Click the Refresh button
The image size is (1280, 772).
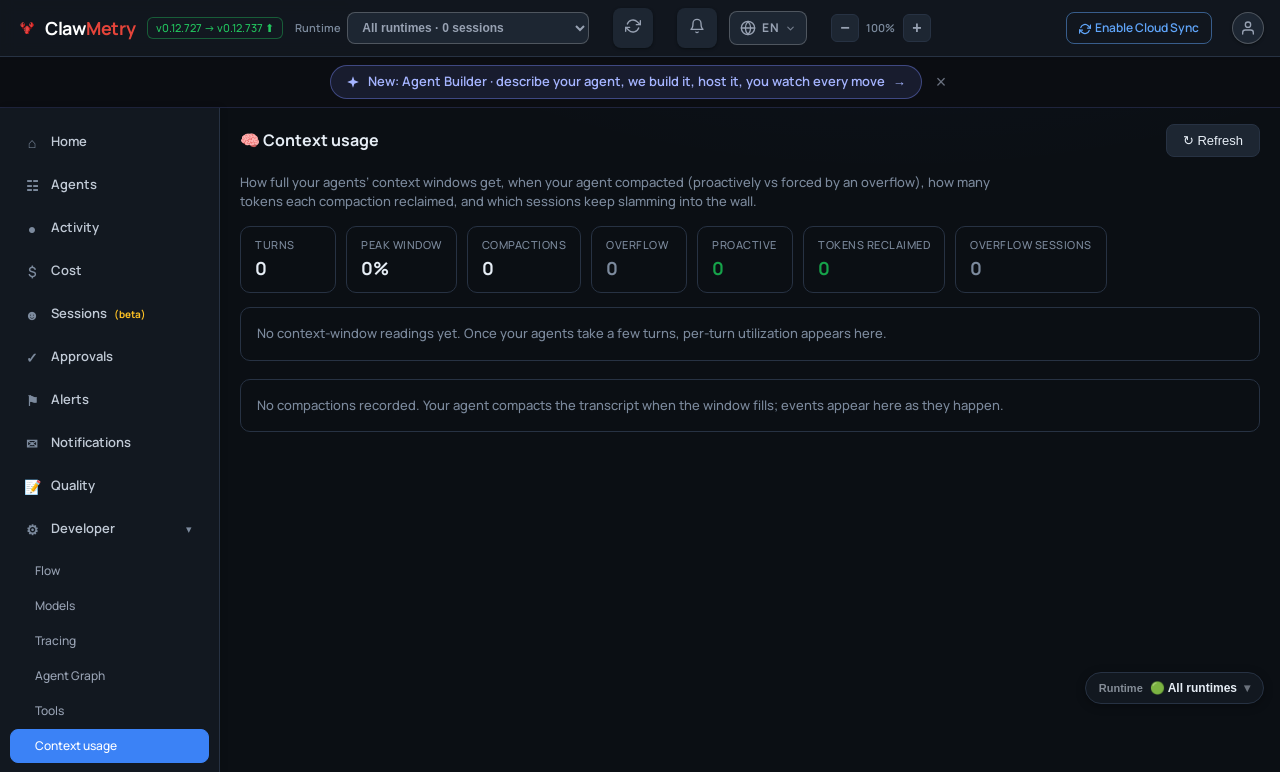tap(1213, 140)
